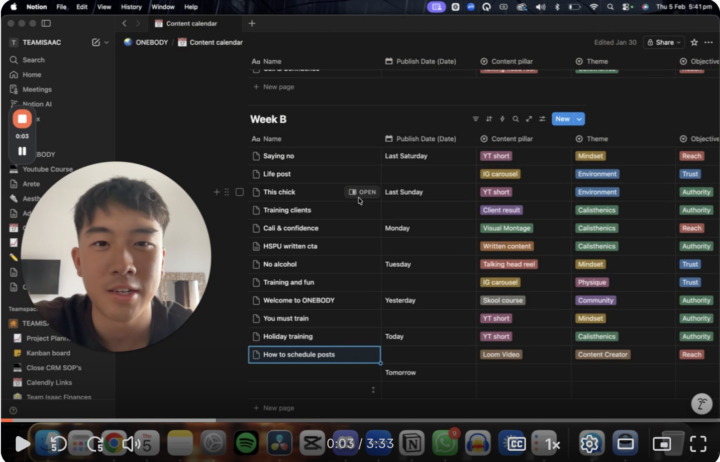Open the Share dropdown menu

coord(663,42)
